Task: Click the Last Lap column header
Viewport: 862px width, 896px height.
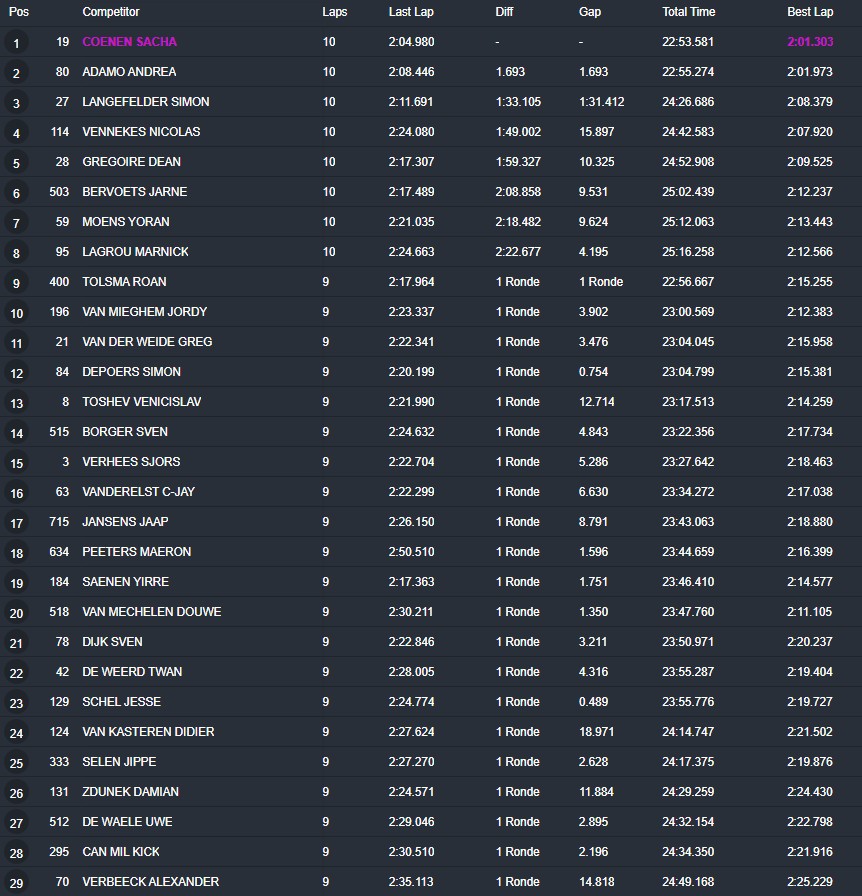Action: point(411,12)
